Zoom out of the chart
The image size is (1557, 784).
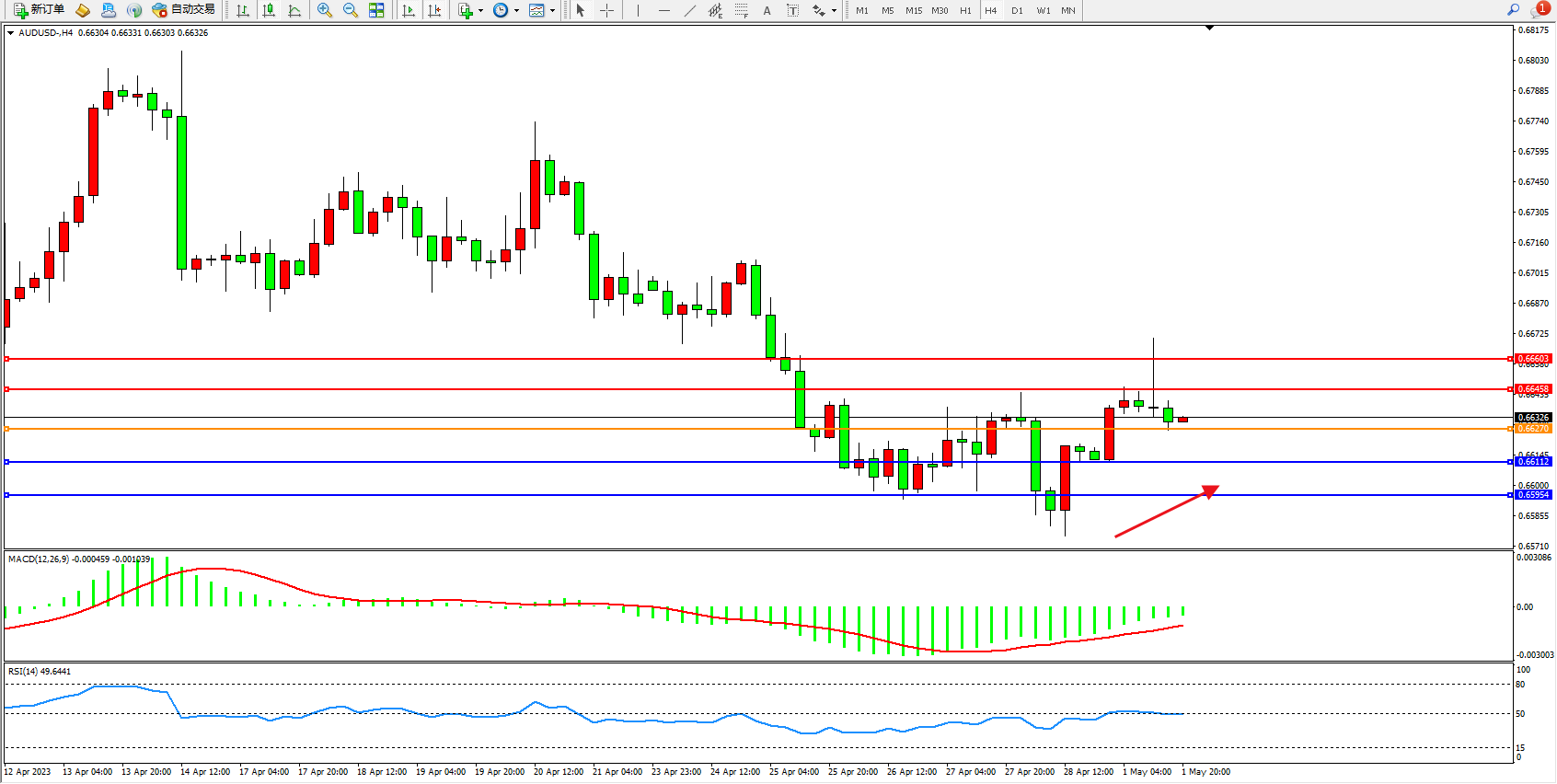pyautogui.click(x=351, y=10)
